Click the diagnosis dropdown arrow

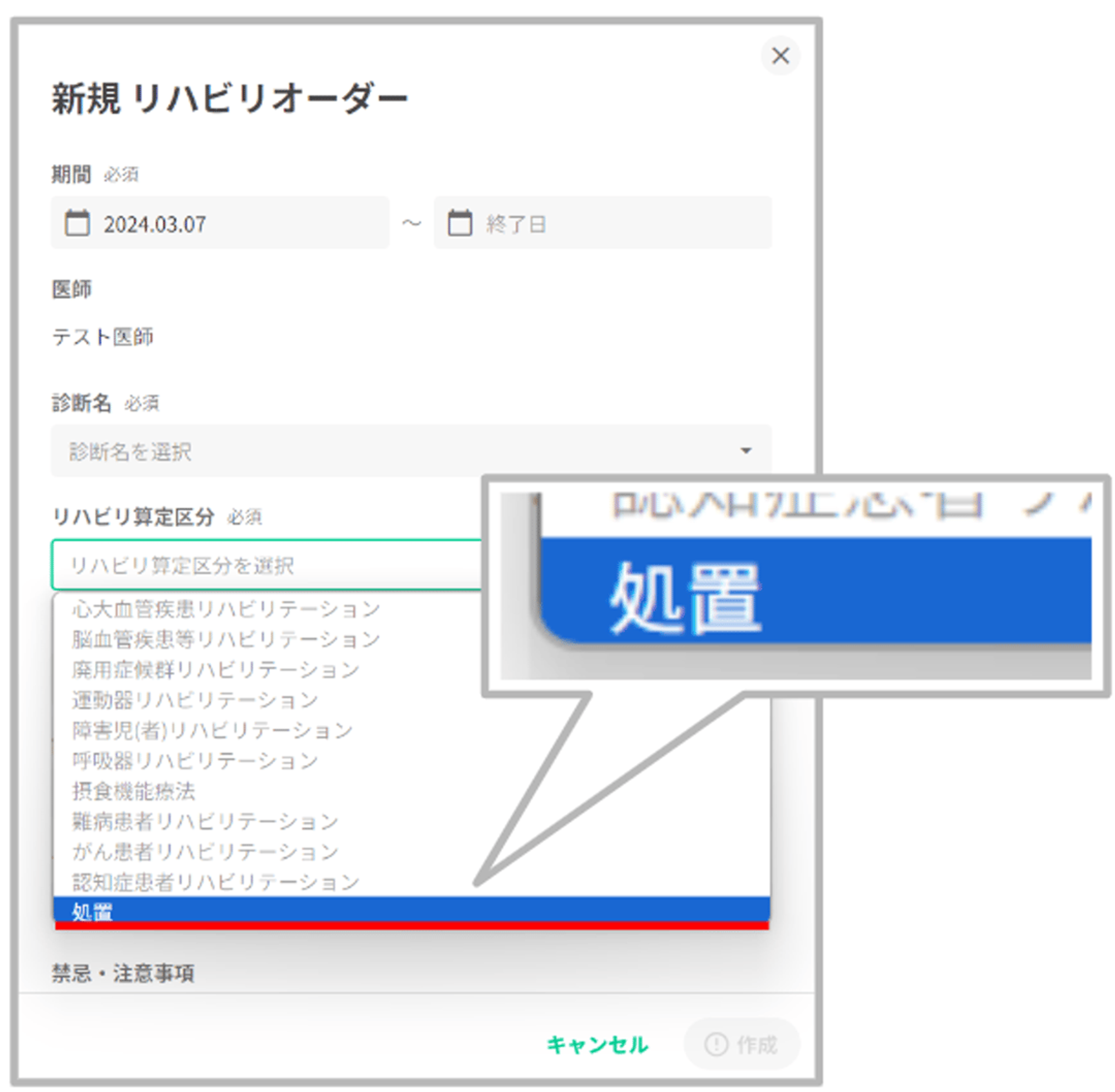(745, 451)
